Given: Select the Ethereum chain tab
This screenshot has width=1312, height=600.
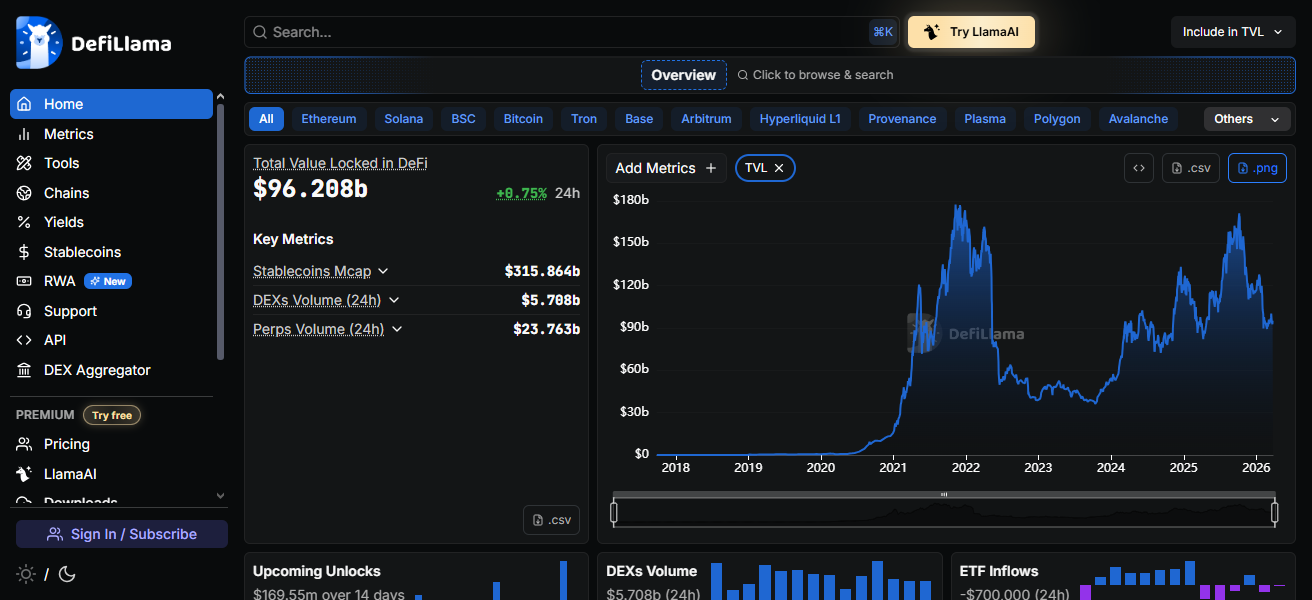Looking at the screenshot, I should coord(328,119).
